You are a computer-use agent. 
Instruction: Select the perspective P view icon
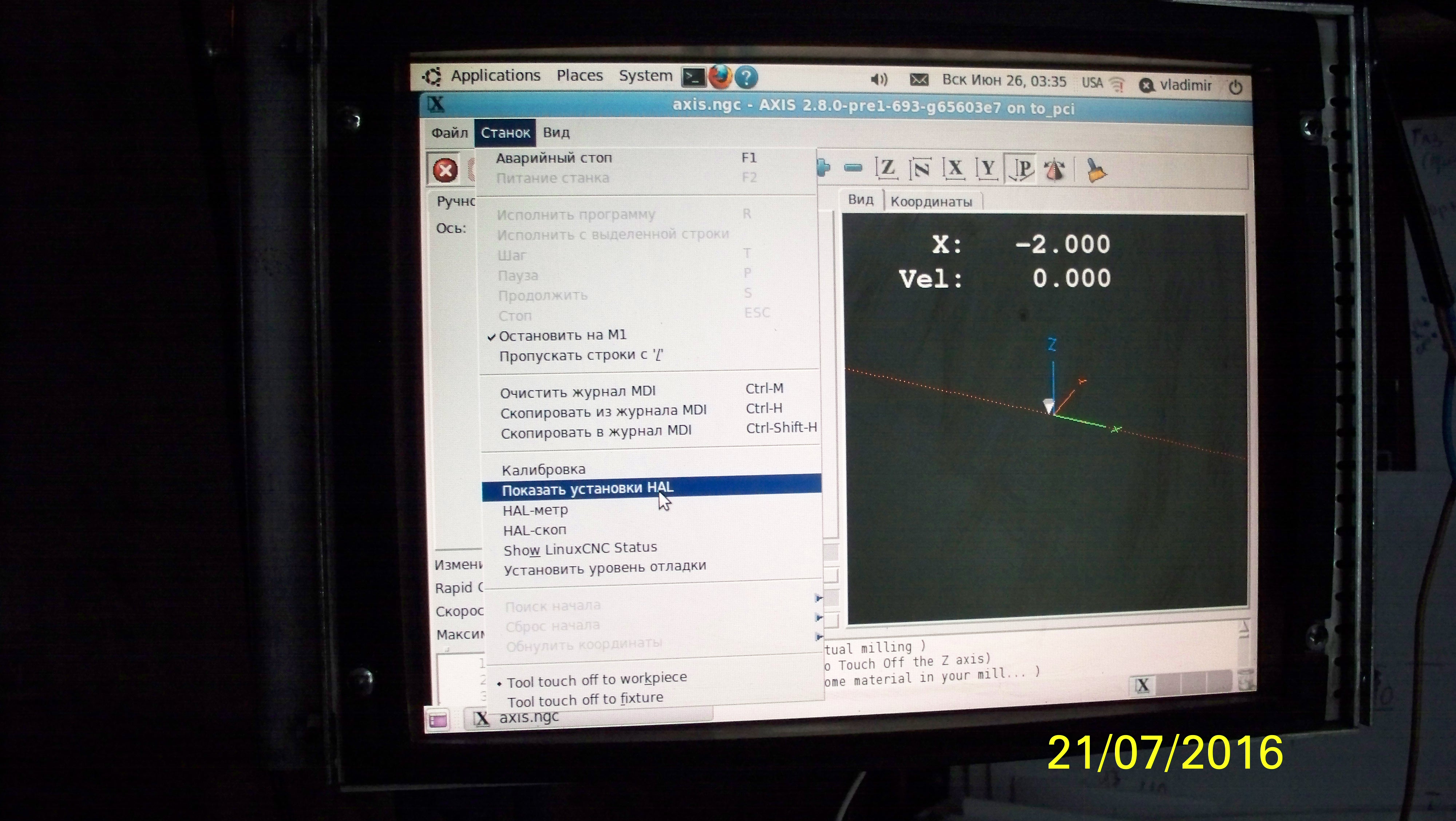pyautogui.click(x=1021, y=168)
